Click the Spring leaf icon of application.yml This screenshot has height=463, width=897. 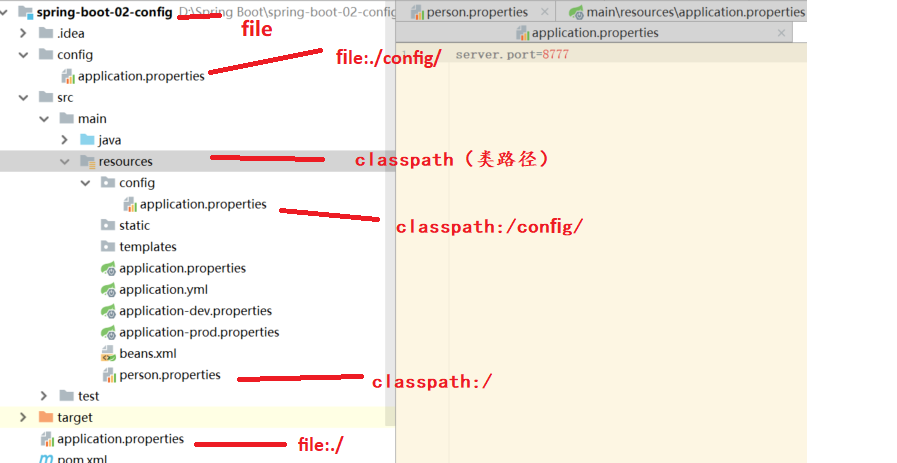coord(109,290)
